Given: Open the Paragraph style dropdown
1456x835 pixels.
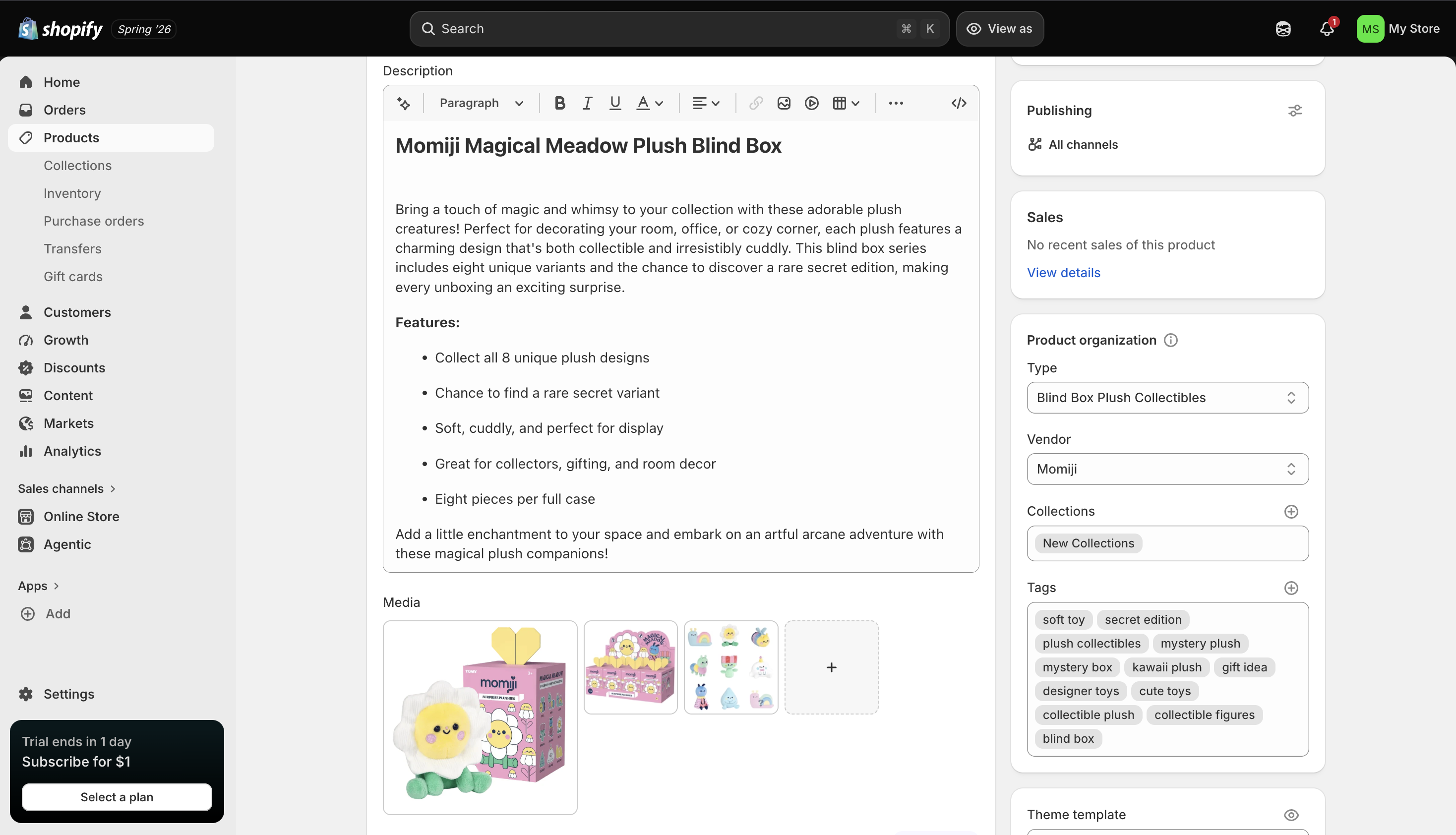Looking at the screenshot, I should click(481, 103).
